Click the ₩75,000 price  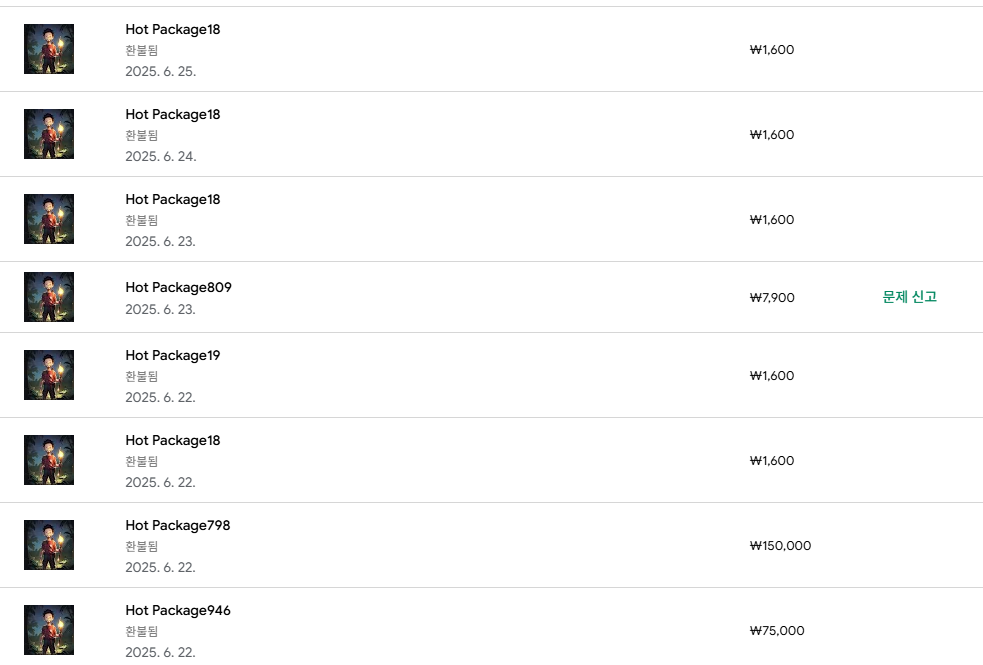pyautogui.click(x=776, y=631)
